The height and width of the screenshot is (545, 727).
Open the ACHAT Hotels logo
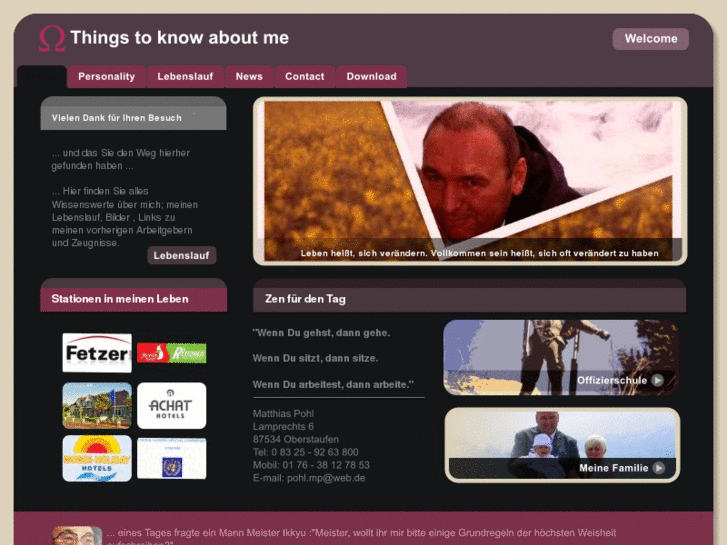(172, 405)
